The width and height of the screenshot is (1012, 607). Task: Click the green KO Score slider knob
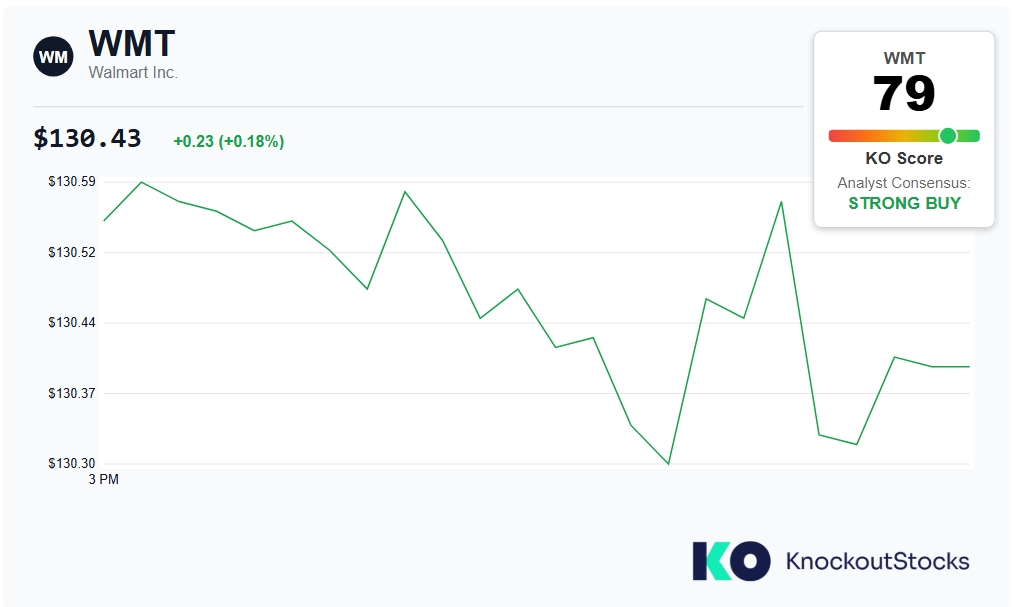947,136
